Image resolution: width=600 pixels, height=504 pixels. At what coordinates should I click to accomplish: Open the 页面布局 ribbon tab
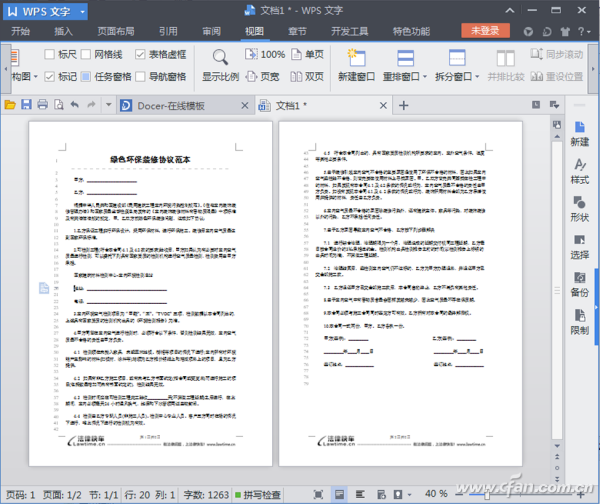point(116,31)
